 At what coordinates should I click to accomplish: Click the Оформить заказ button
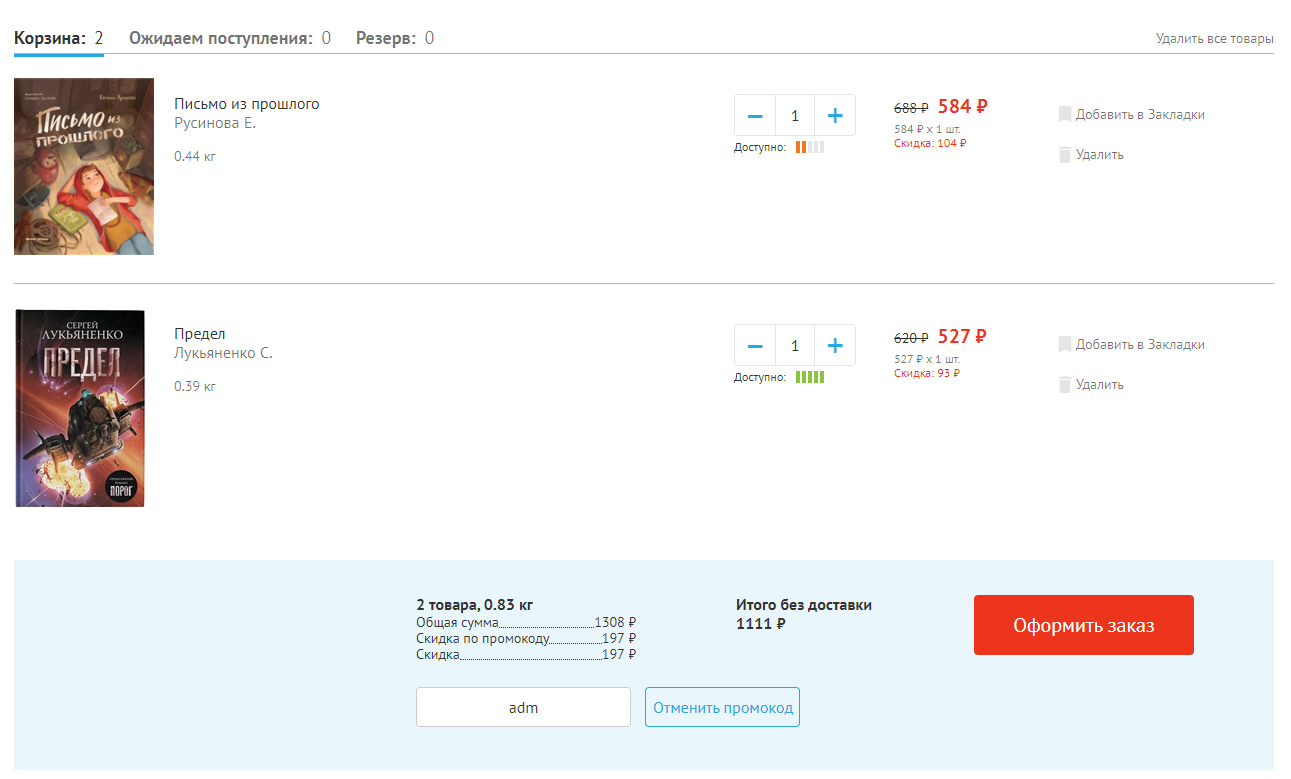1083,626
